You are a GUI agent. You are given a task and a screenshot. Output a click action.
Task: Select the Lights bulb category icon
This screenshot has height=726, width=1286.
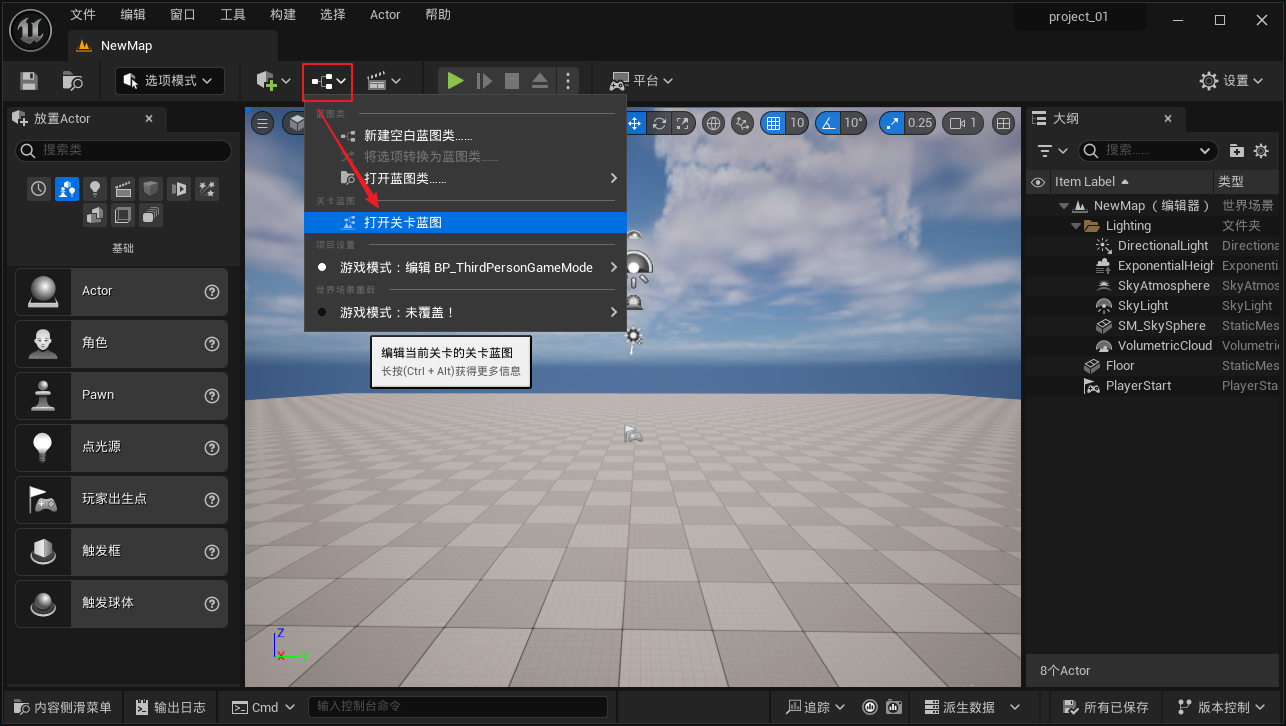point(95,188)
